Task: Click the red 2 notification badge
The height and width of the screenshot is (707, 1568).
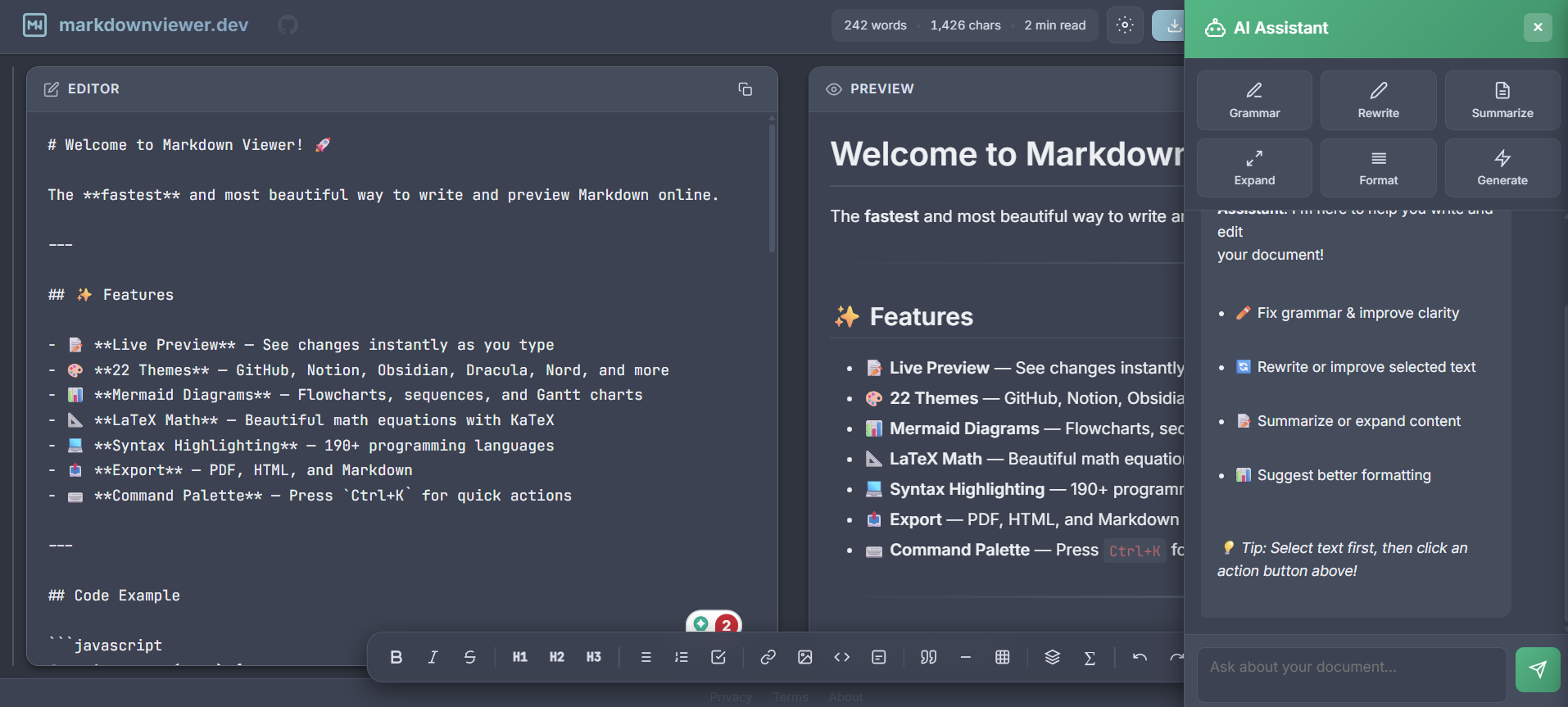Action: (726, 625)
